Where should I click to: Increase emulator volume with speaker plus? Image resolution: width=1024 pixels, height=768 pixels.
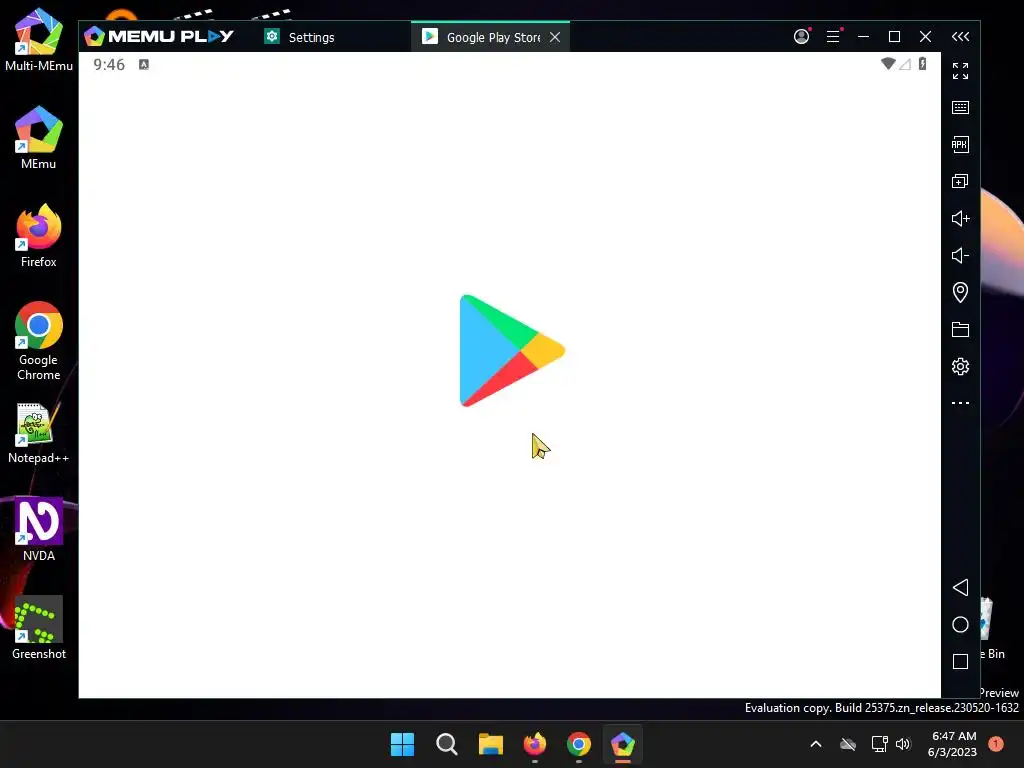point(960,218)
